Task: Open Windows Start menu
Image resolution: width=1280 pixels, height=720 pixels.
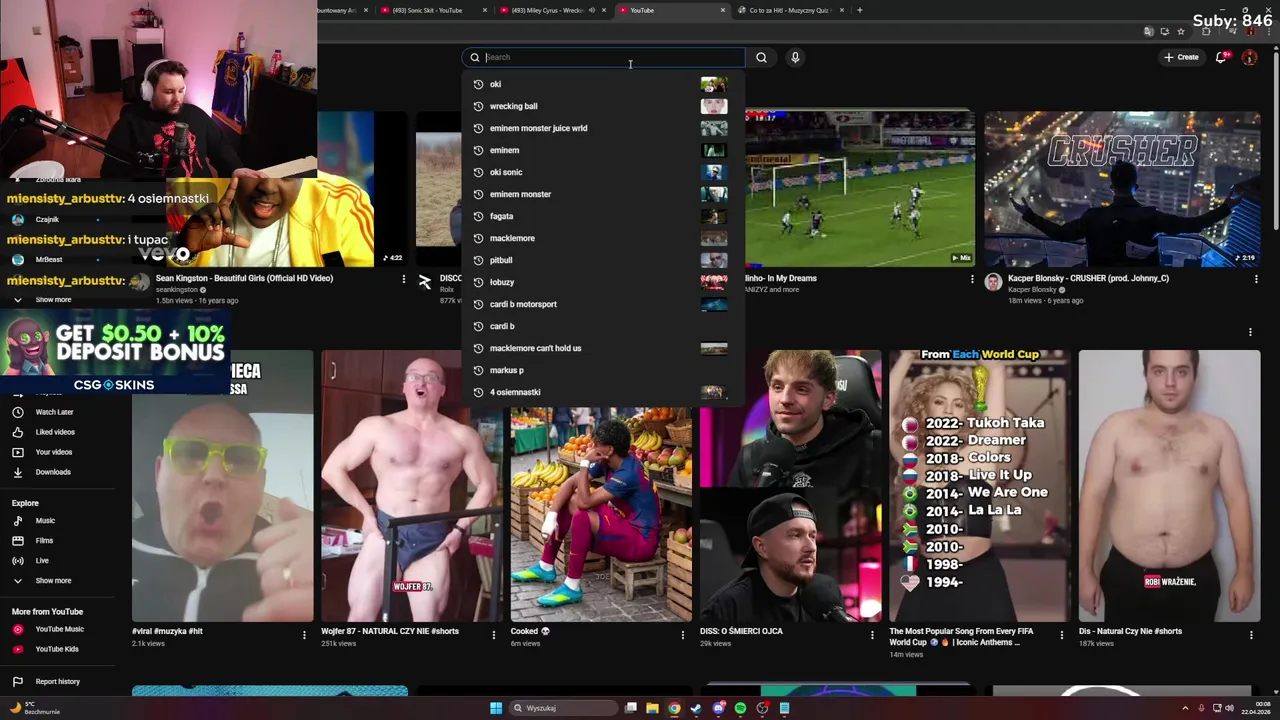Action: pyautogui.click(x=495, y=708)
